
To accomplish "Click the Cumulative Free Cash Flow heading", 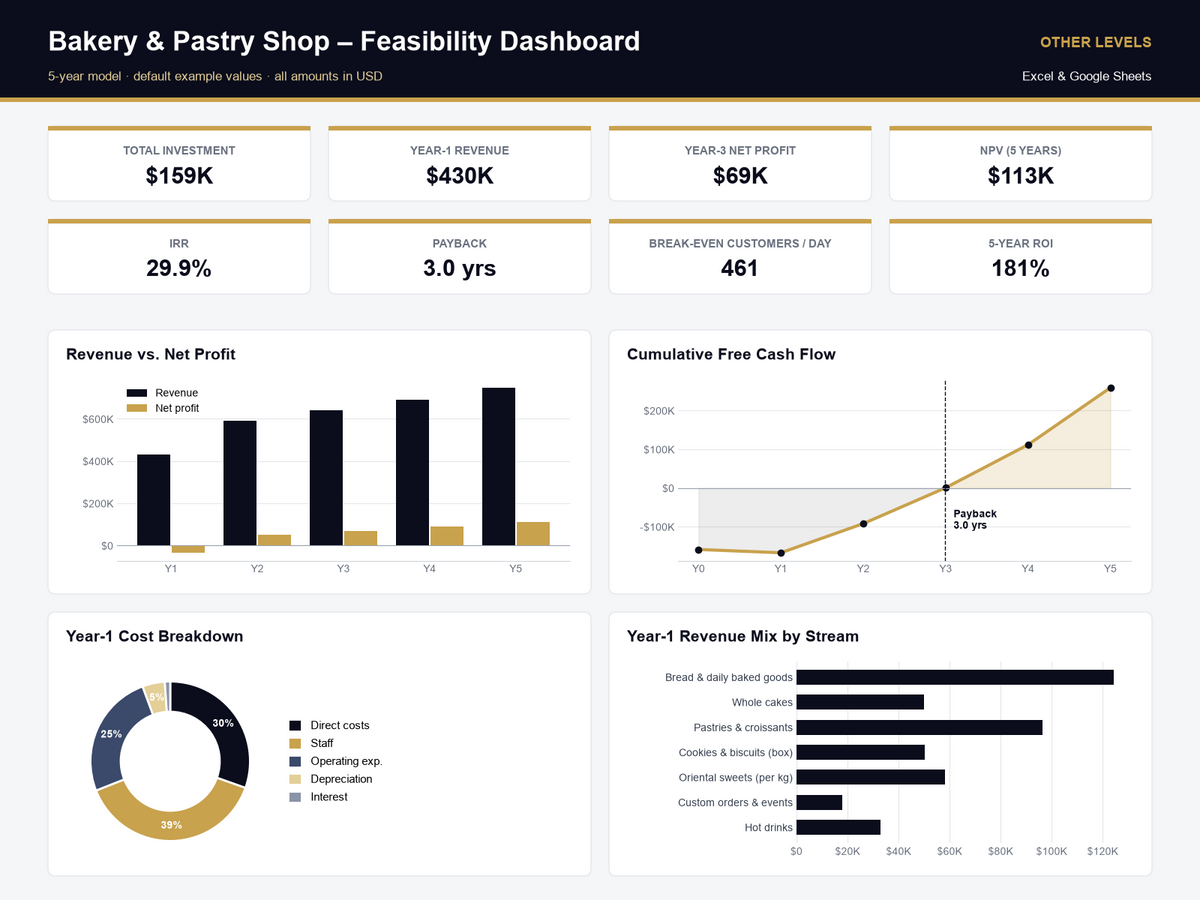I will point(731,354).
